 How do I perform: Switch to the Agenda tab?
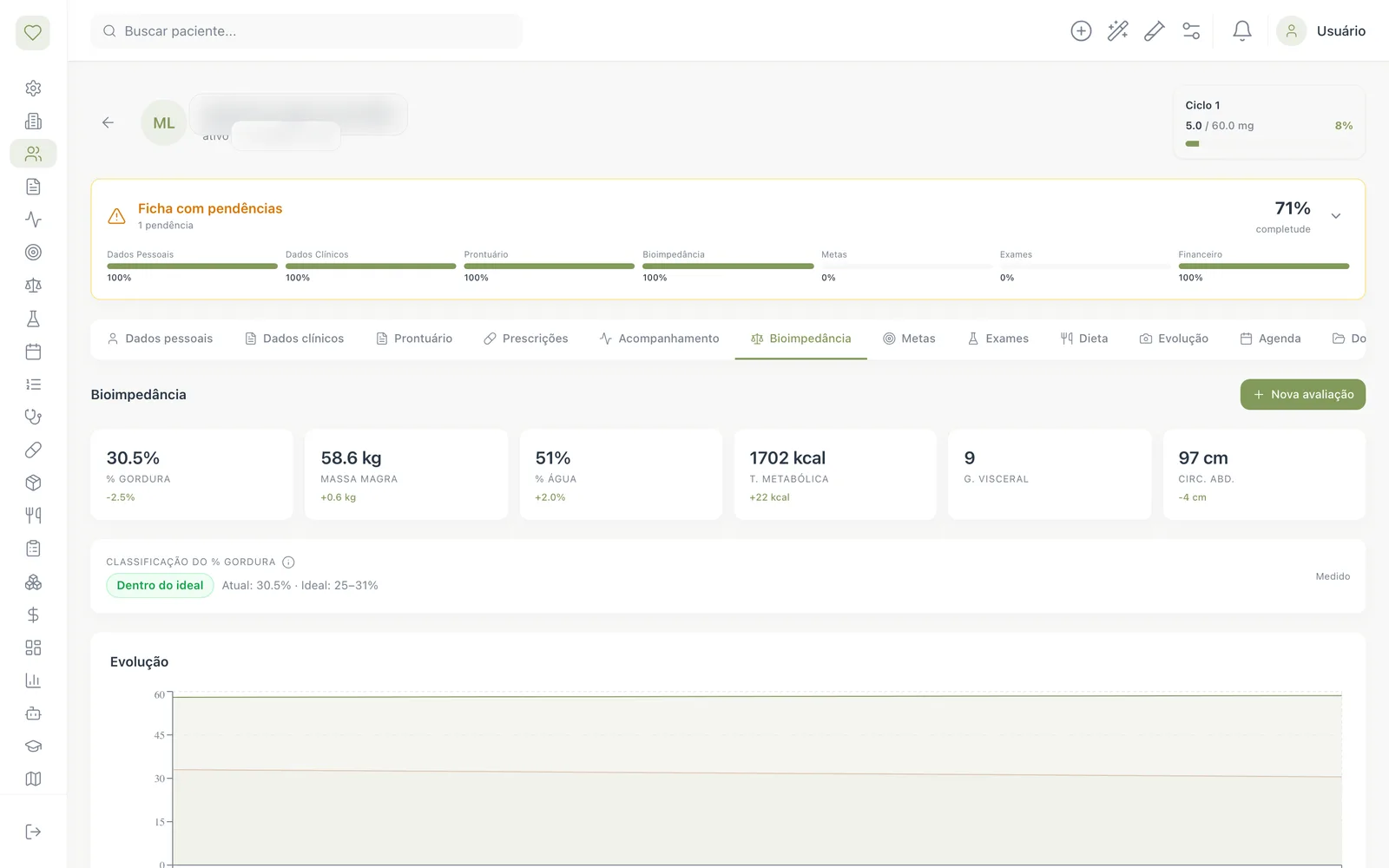1270,339
